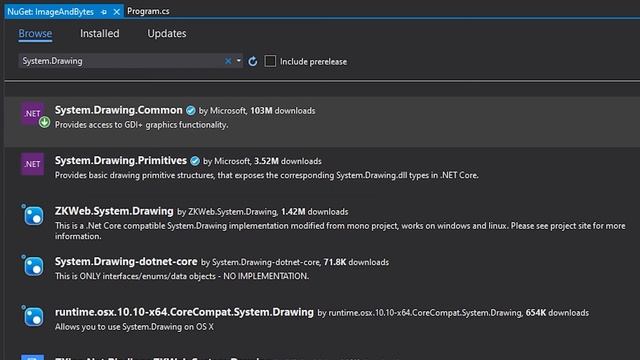
Task: Close the NuGet: ImageAndBytes tab
Action: tap(117, 12)
